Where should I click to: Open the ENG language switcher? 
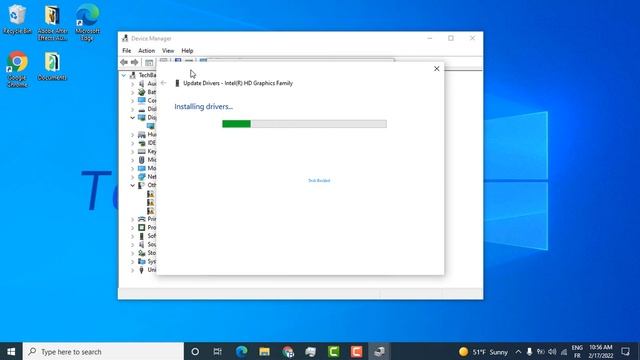tap(577, 351)
